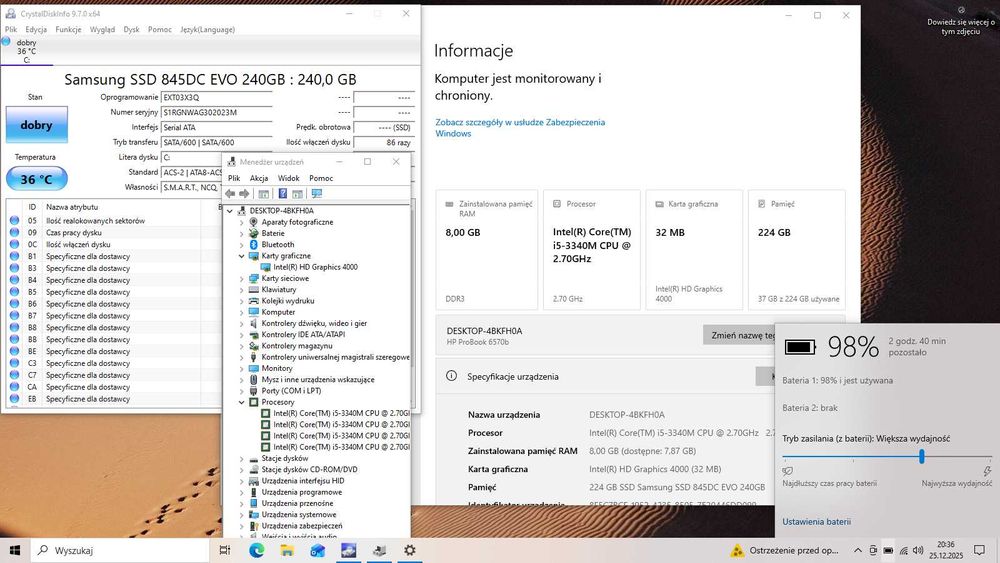Click Device Manager icon on taskbar
Viewport: 1000px width, 563px height.
point(379,550)
